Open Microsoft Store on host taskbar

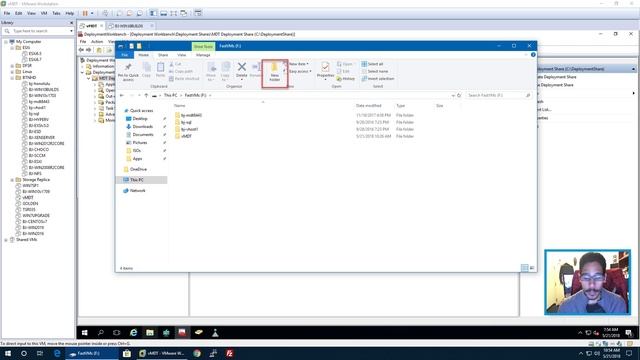click(x=127, y=353)
